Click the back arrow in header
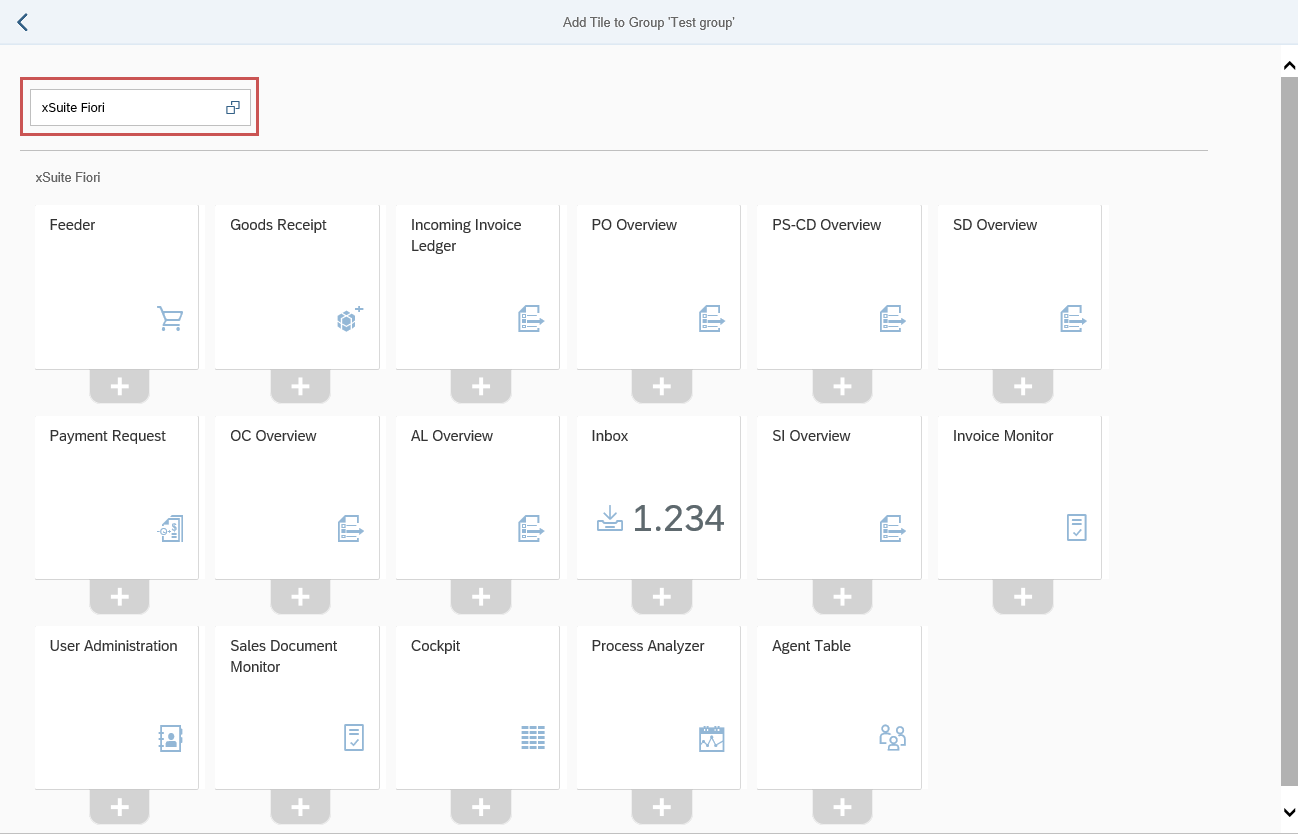Screen dimensions: 1298x834 22,22
